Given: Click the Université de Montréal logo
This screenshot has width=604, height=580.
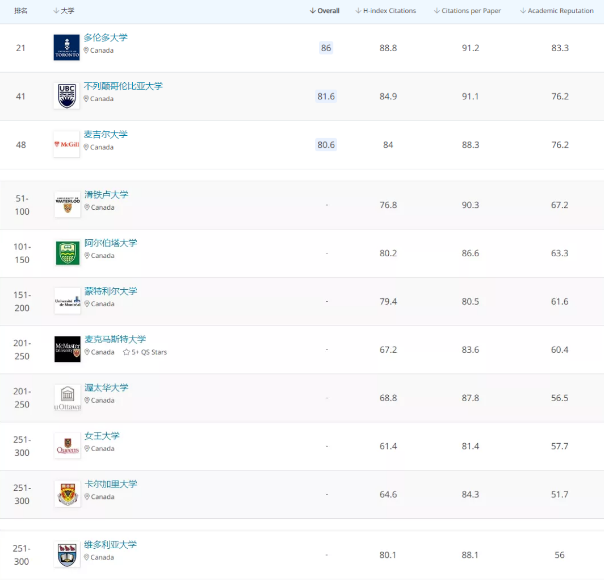Looking at the screenshot, I should 67,301.
